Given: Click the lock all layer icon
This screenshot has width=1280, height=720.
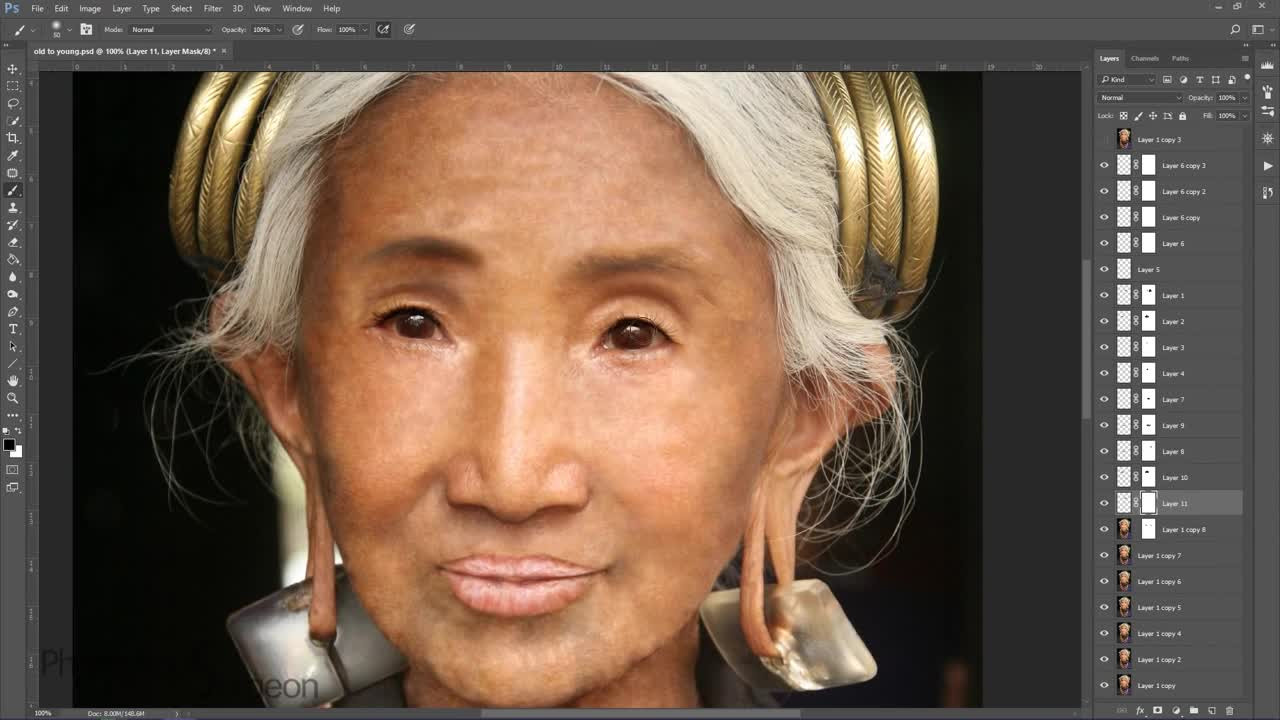Looking at the screenshot, I should (1182, 116).
